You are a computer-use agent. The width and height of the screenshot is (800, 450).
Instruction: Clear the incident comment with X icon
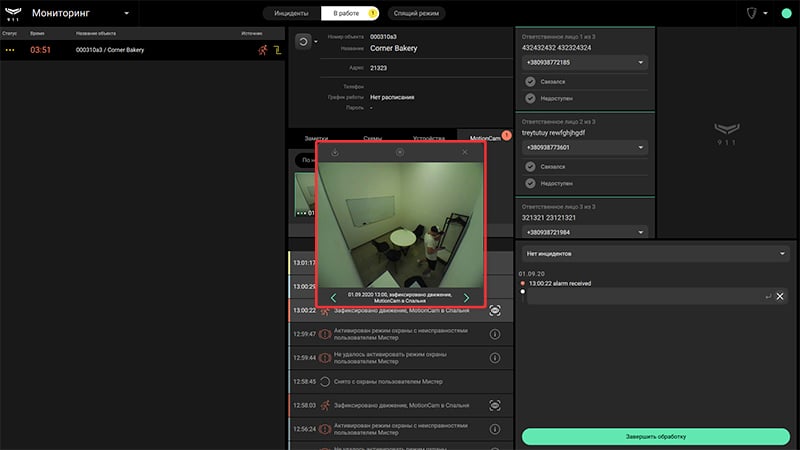pos(780,296)
